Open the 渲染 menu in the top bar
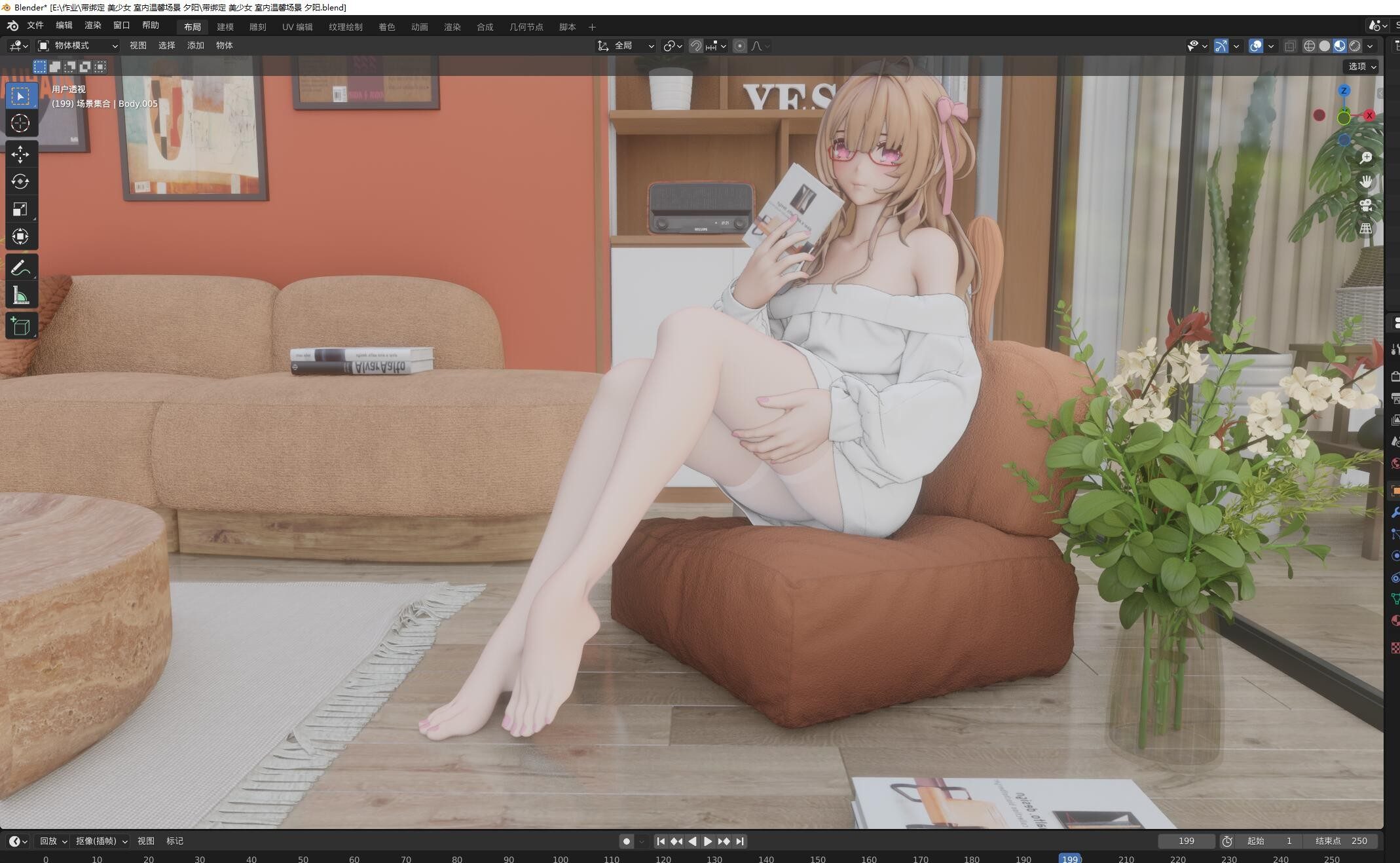 pos(92,25)
